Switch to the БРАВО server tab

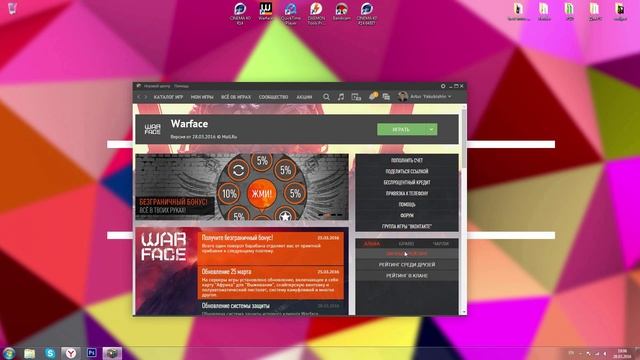click(x=406, y=244)
